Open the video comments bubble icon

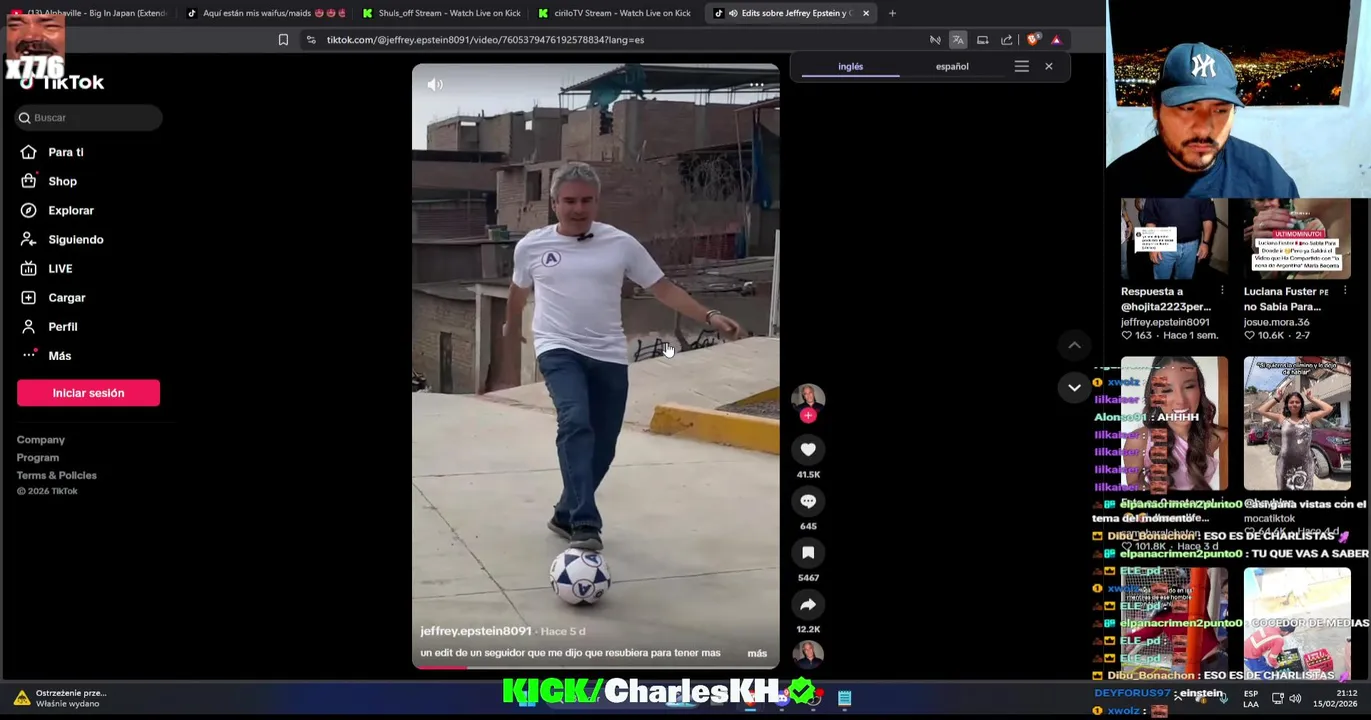(x=808, y=501)
